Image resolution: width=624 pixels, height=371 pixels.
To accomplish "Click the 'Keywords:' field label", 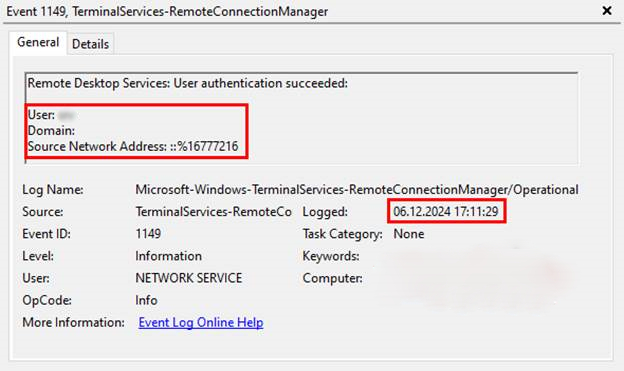I will pos(331,256).
